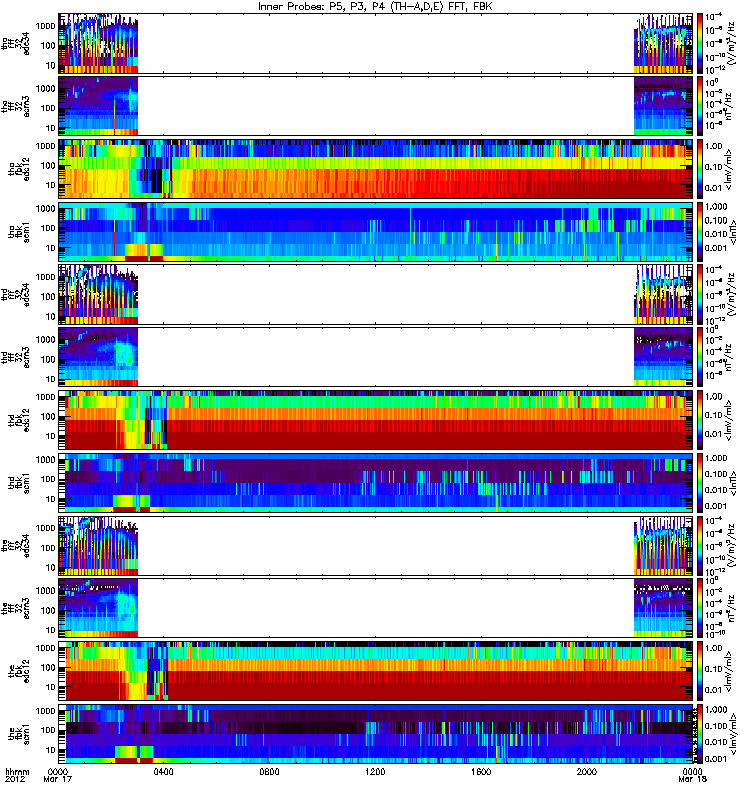Click the 'thd fff 32 scm3' panel label

click(15, 357)
